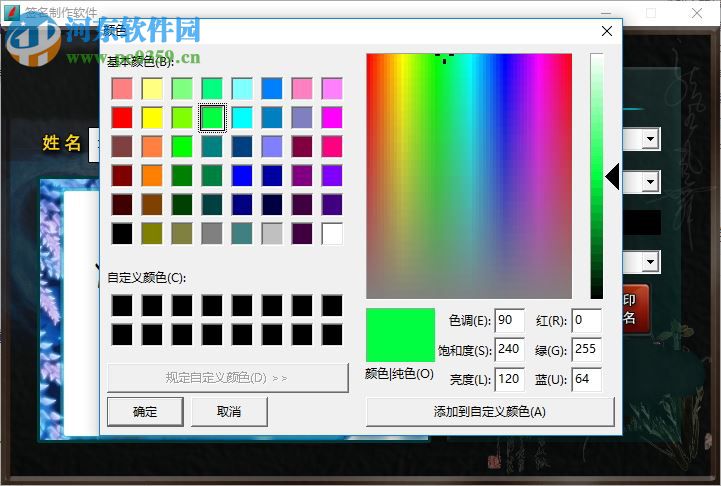Cancel with the 取消 button
The image size is (721, 486).
coord(229,412)
